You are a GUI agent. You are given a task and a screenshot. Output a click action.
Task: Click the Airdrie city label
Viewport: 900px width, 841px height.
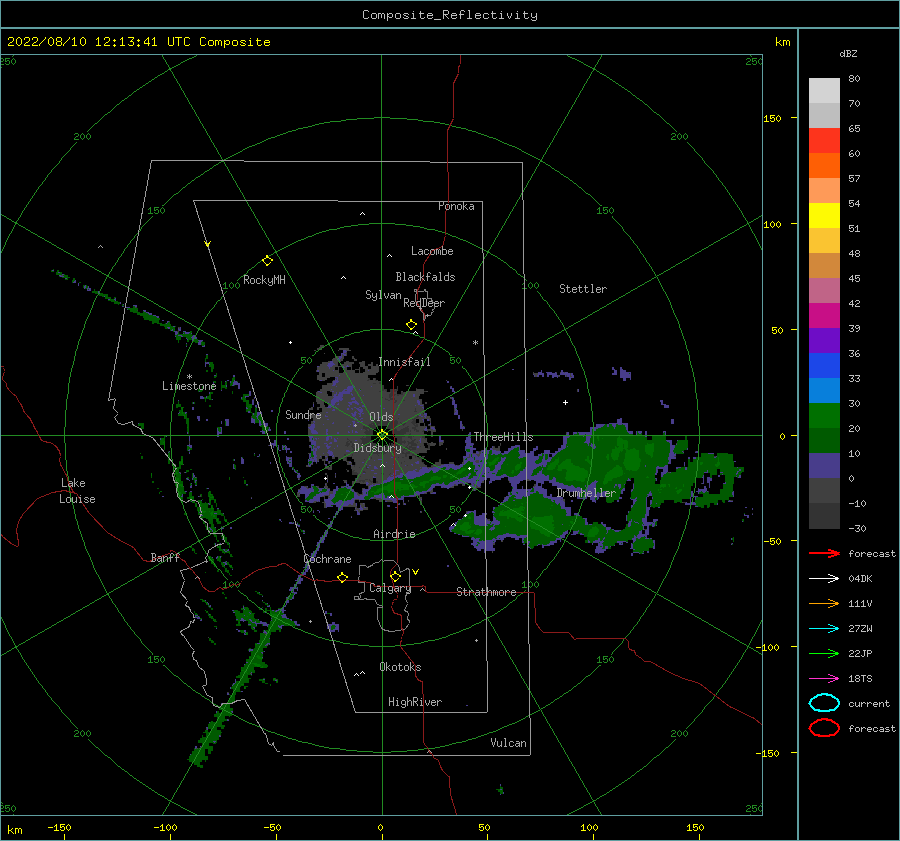(x=394, y=534)
